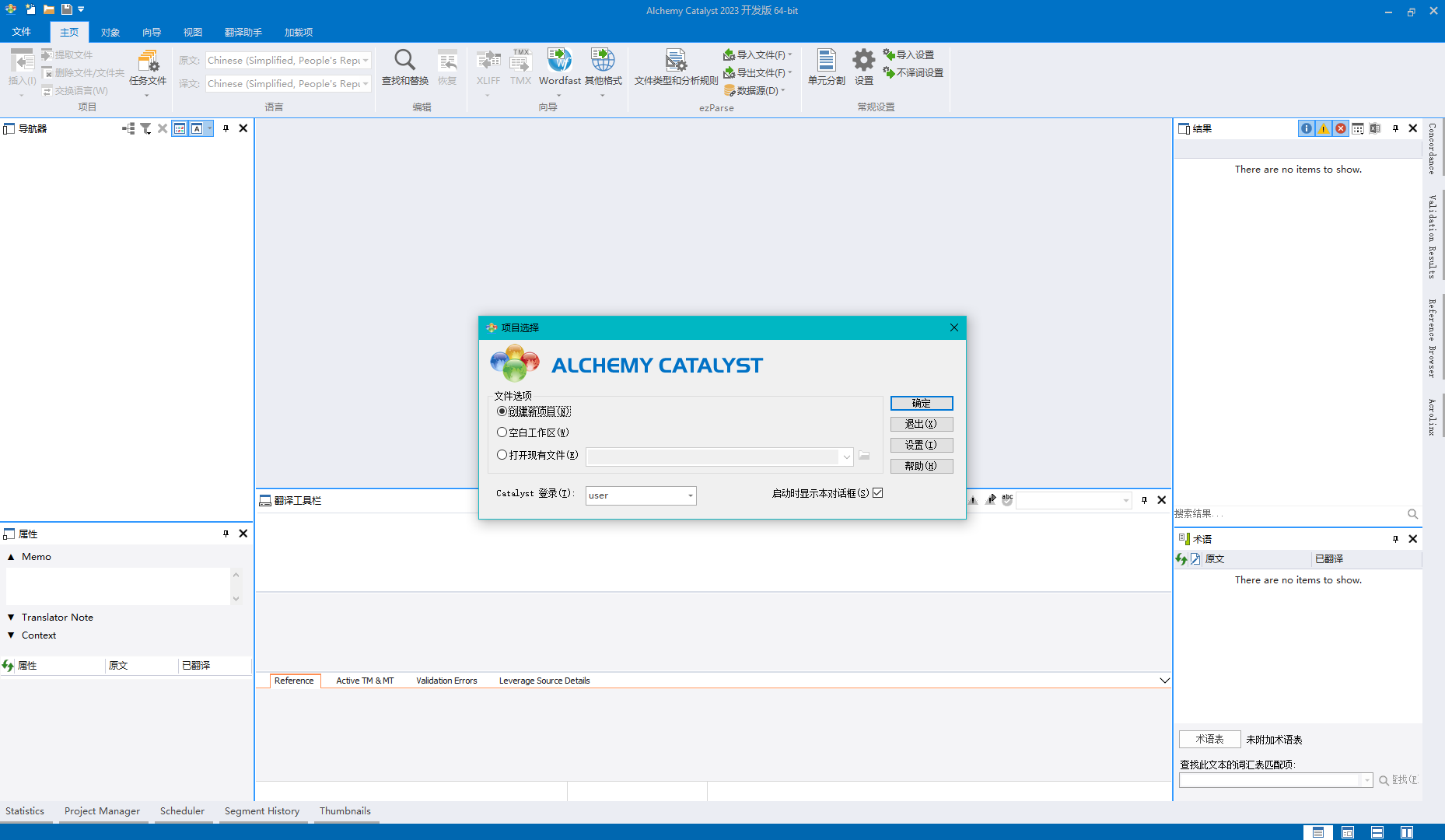The image size is (1445, 840).
Task: Click the pencil document icon in 术语 header
Action: pyautogui.click(x=1195, y=558)
